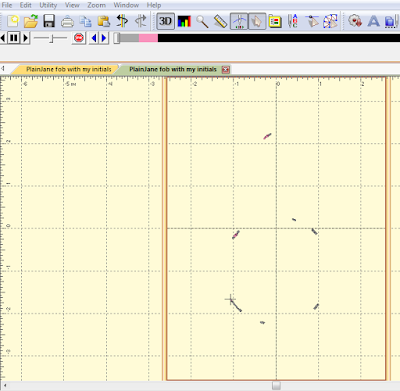Open the Utility menu

point(48,5)
